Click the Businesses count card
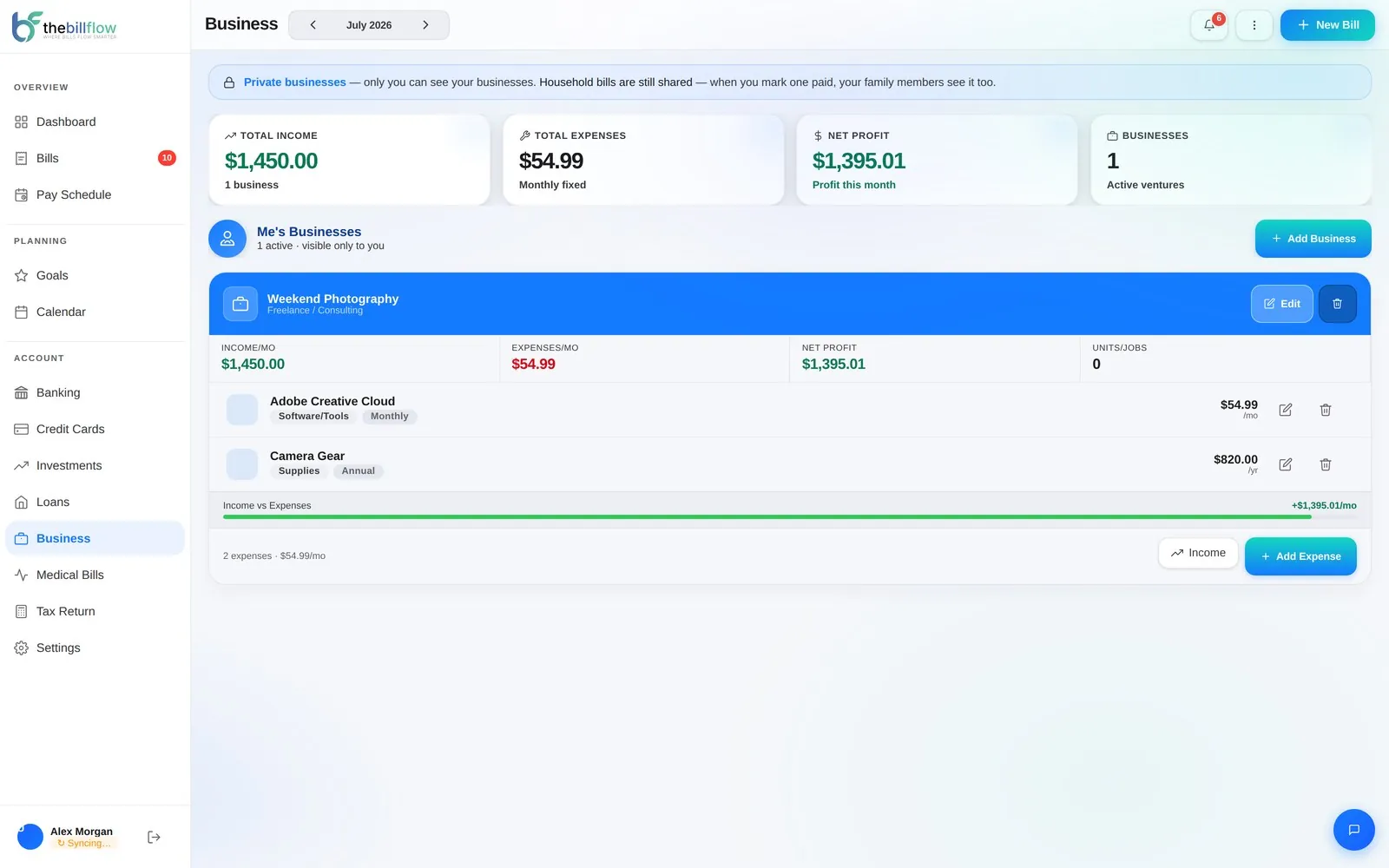This screenshot has height=868, width=1389. click(x=1231, y=161)
